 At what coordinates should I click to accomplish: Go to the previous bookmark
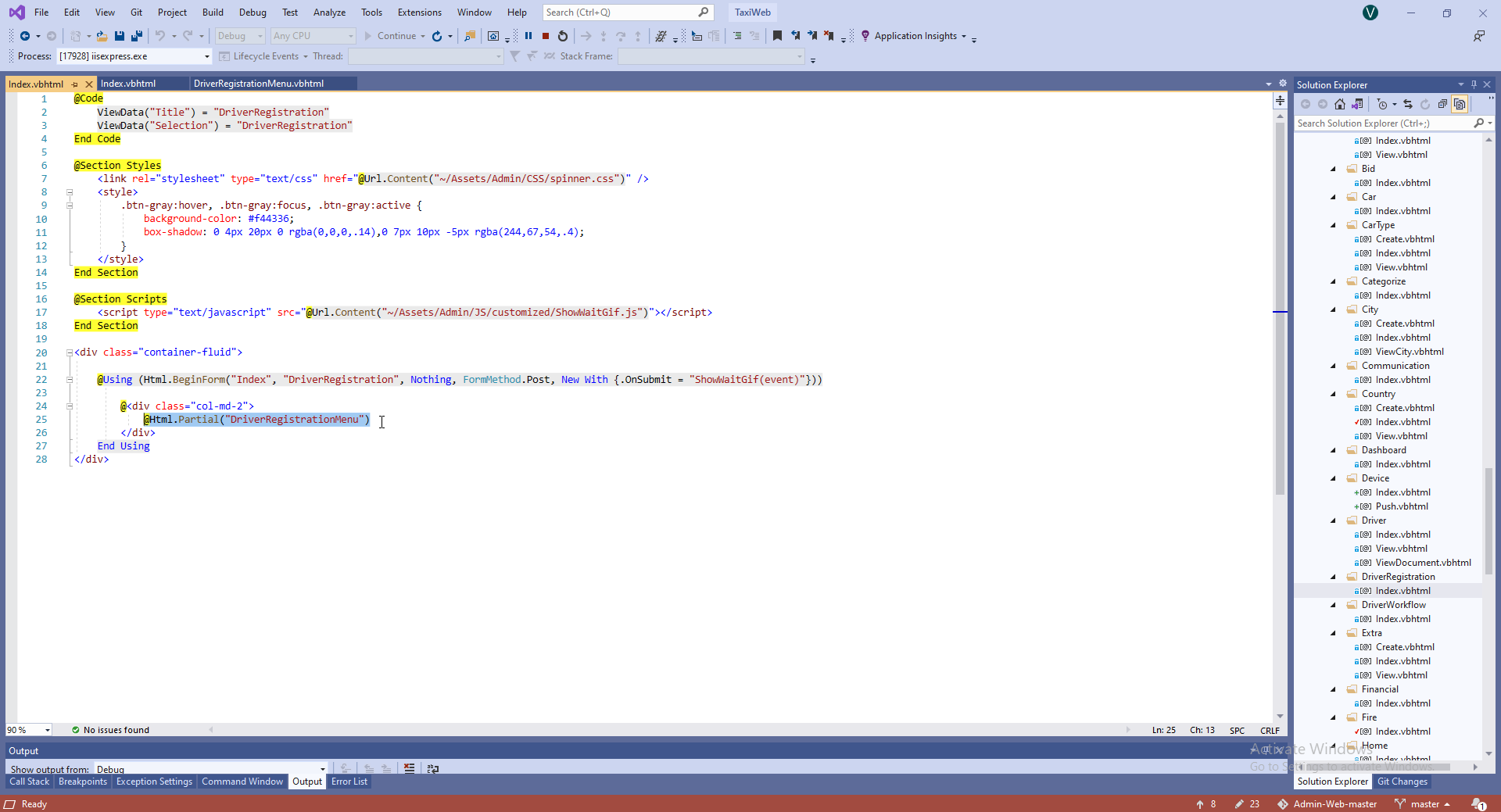pos(795,36)
